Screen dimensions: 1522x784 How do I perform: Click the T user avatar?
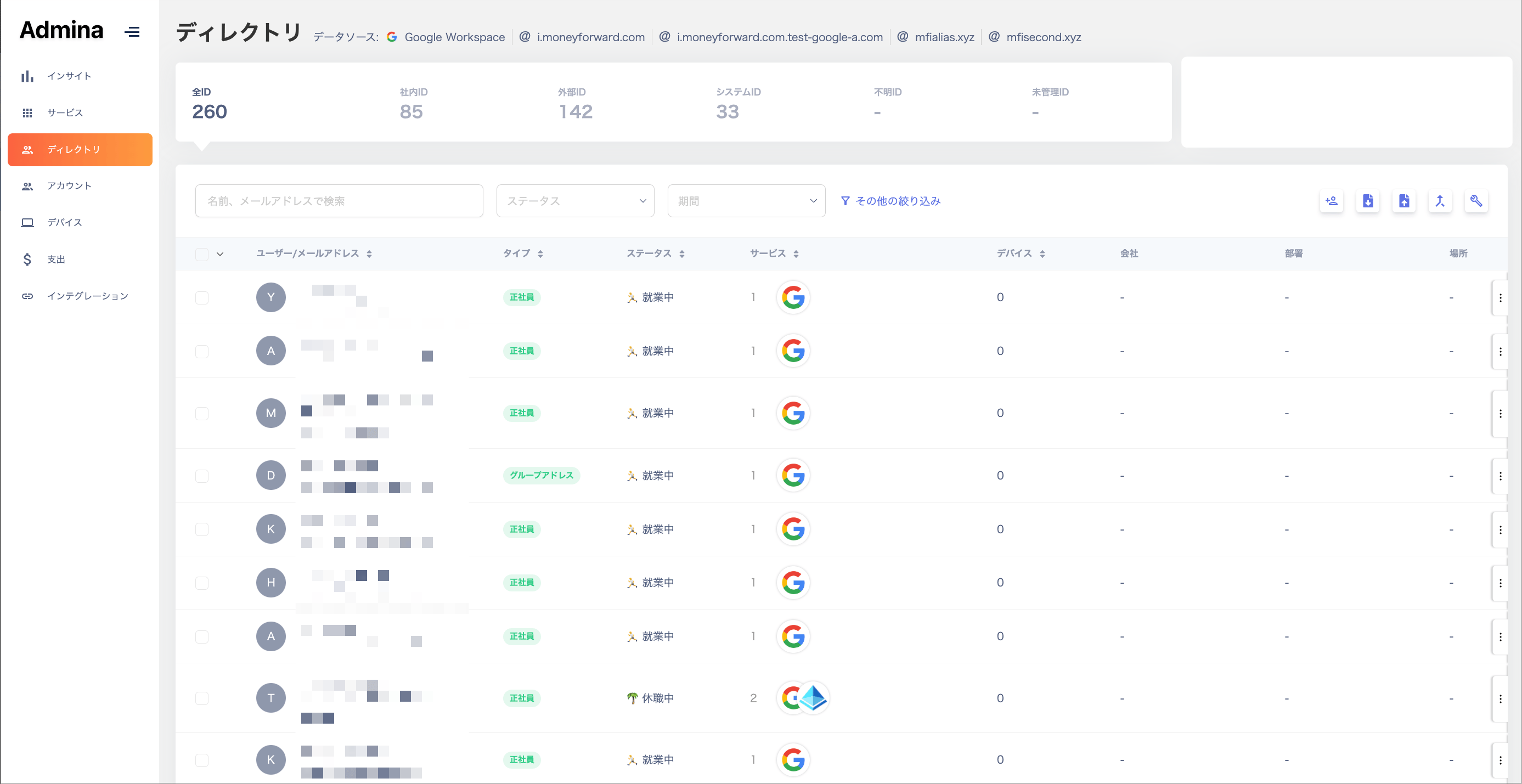(x=270, y=698)
